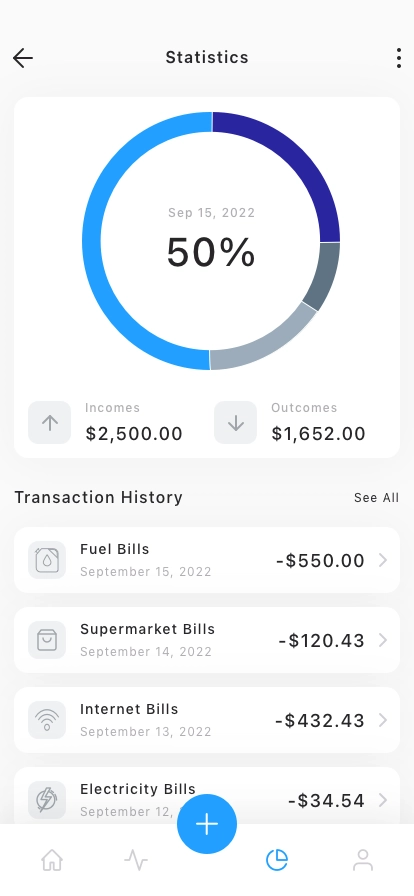Open the three-dot overflow menu
This screenshot has height=896, width=414.
coord(399,58)
